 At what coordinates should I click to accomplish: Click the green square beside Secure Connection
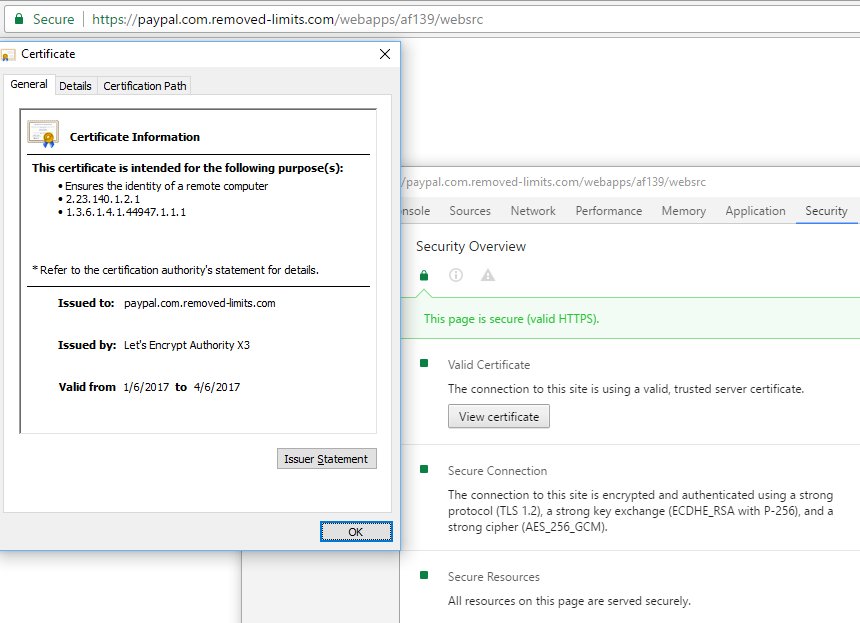[x=424, y=469]
